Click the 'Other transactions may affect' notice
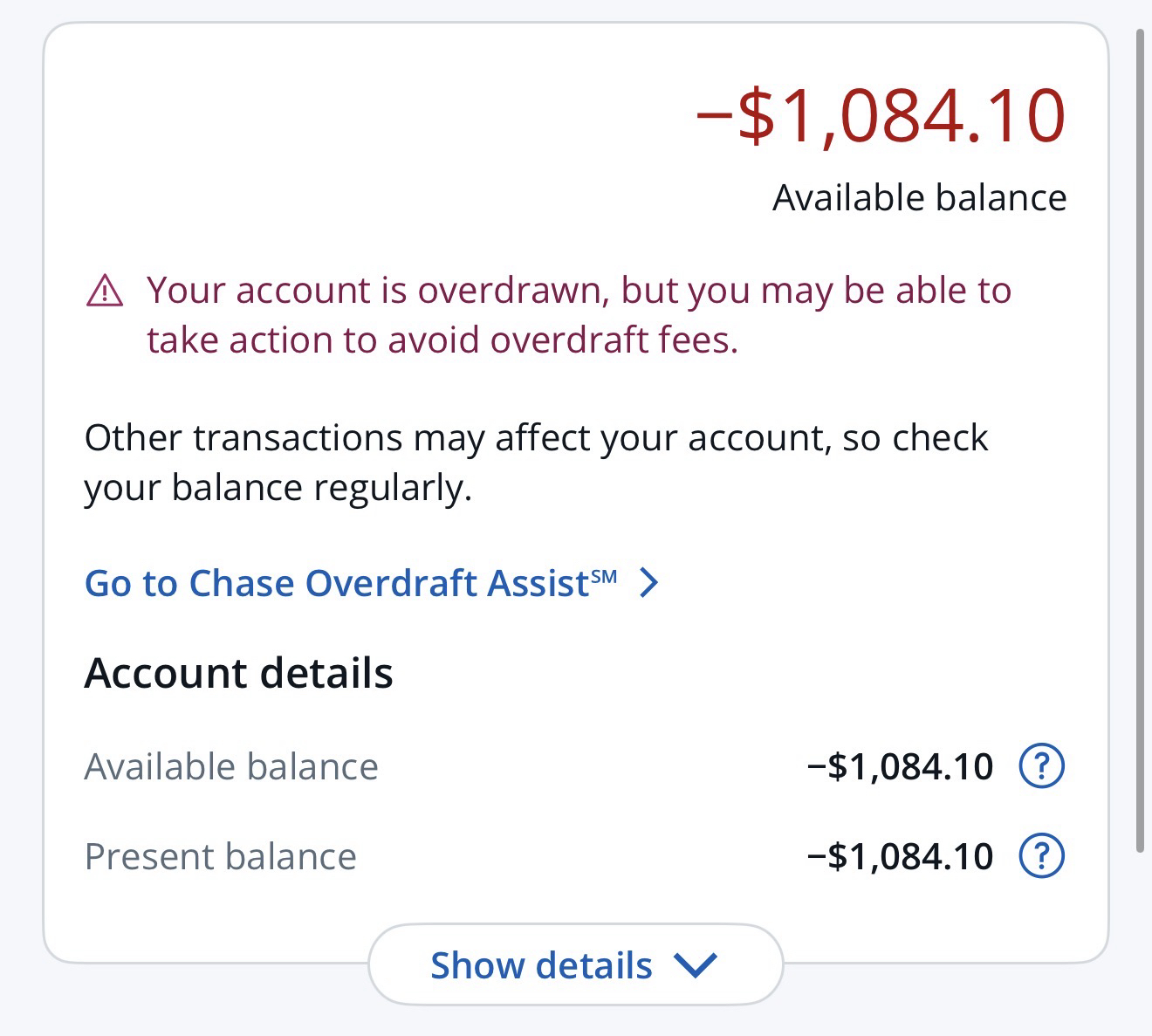Screen dimensions: 1152x1036 (536, 438)
